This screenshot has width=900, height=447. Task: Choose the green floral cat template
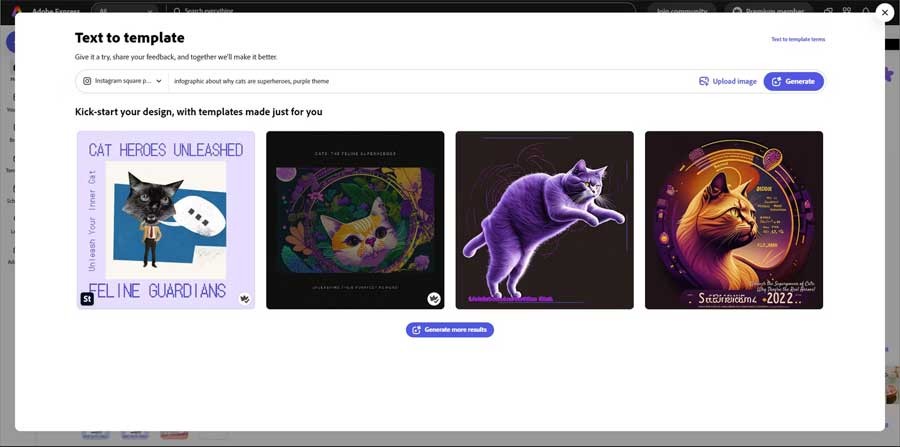pos(355,219)
